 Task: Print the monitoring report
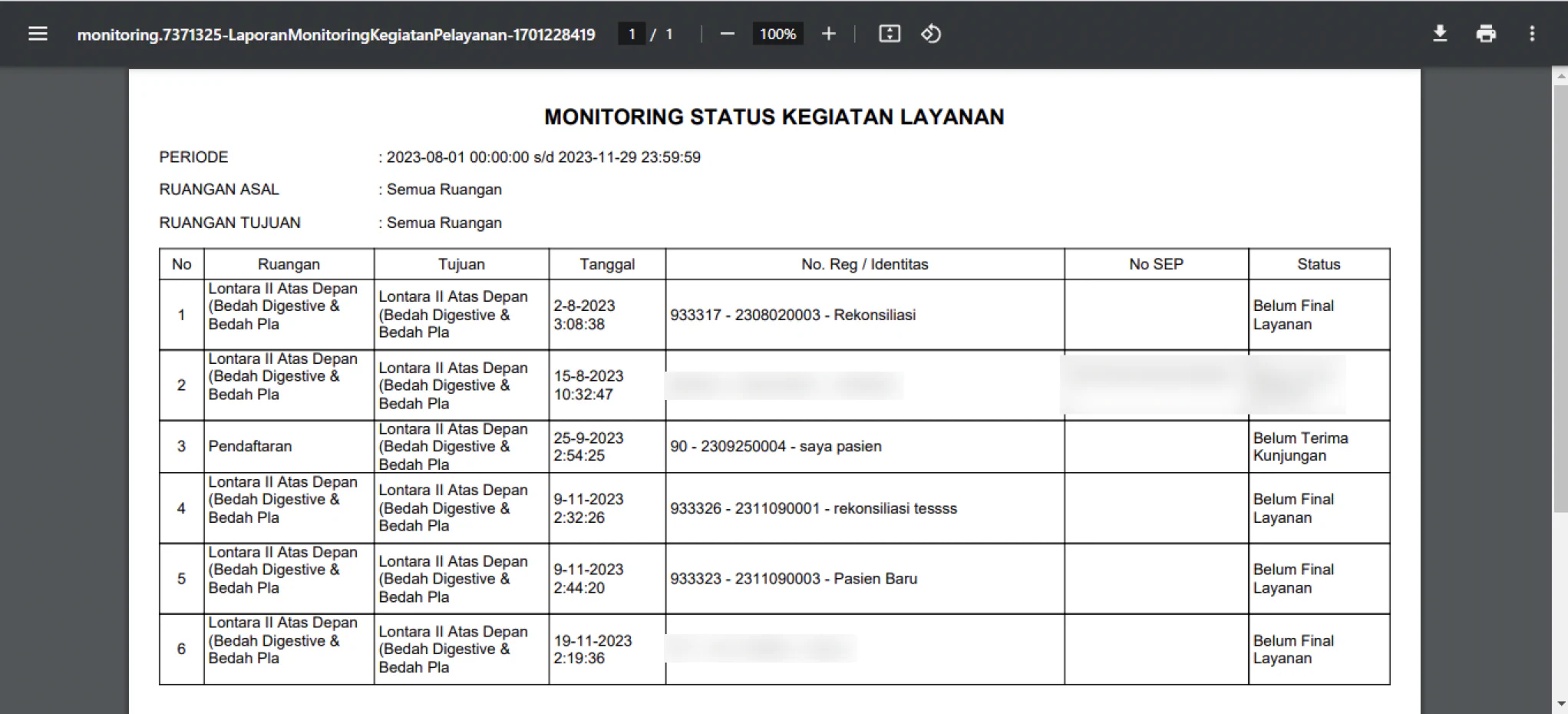click(1486, 34)
